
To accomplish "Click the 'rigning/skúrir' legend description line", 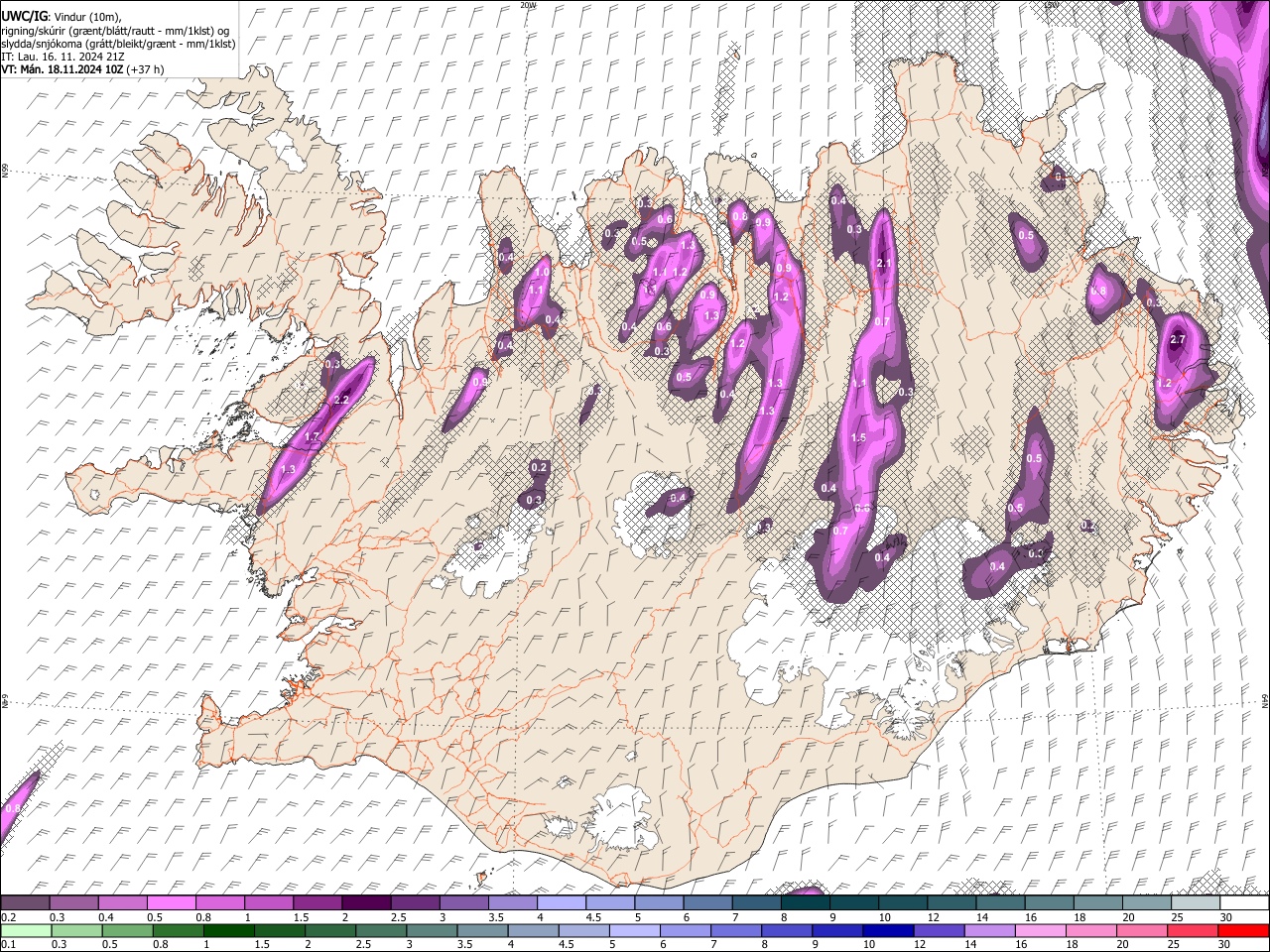I will click(115, 31).
